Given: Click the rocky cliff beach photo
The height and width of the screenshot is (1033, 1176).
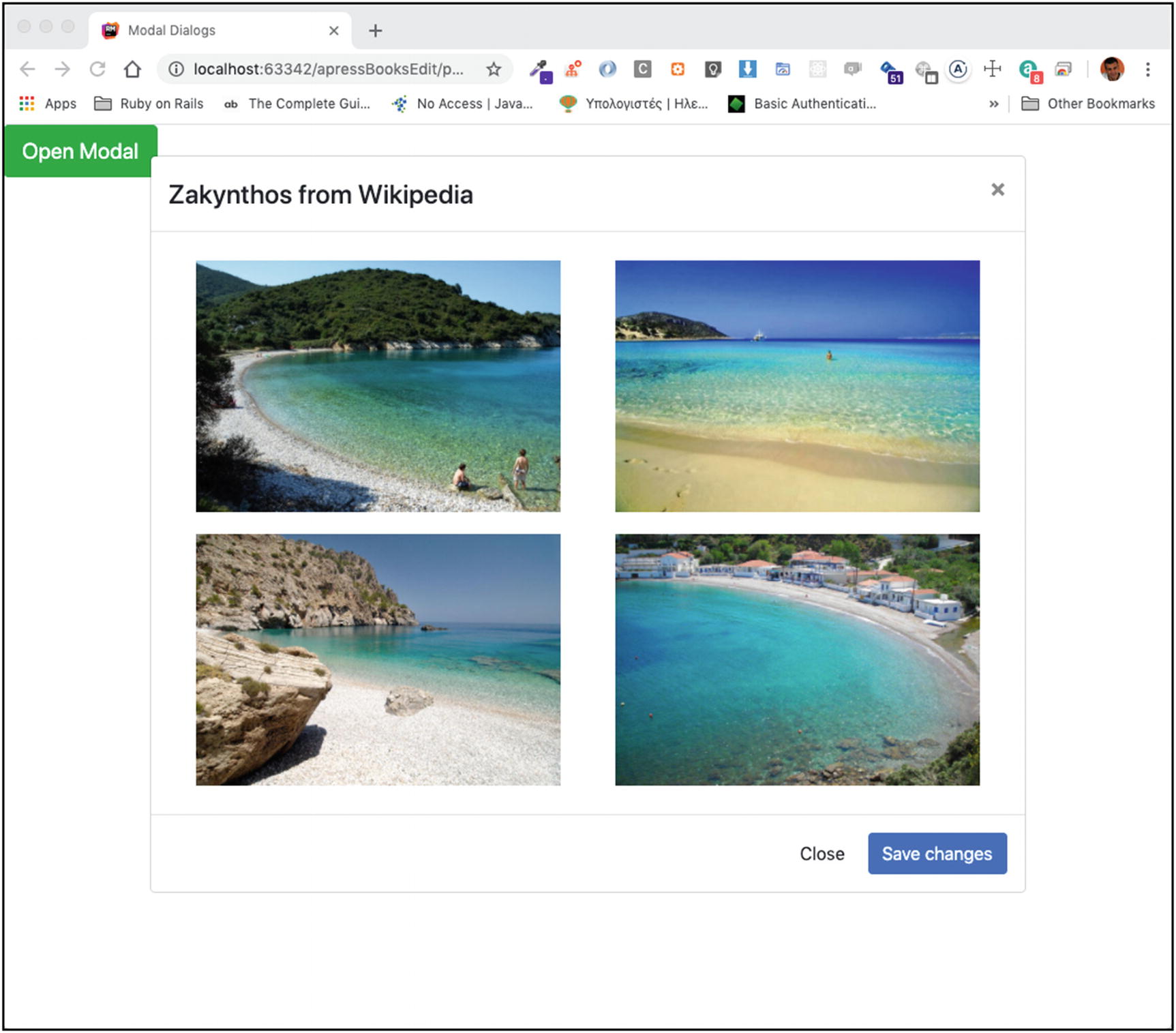Looking at the screenshot, I should 378,659.
